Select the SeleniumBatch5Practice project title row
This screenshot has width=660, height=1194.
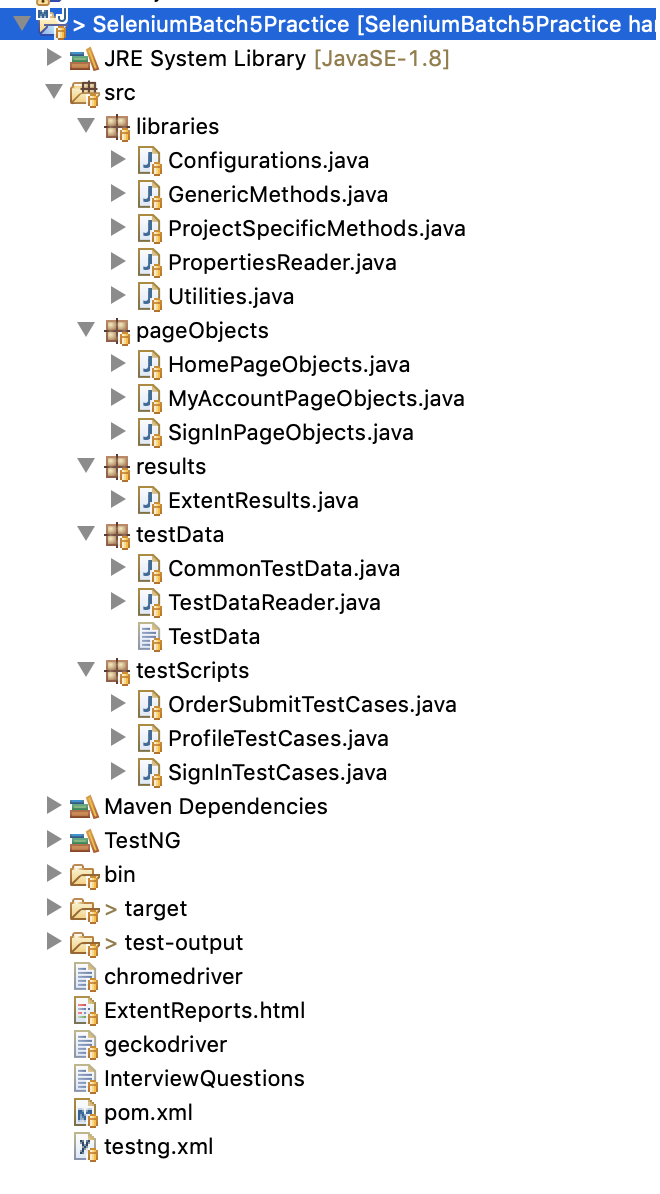tap(330, 24)
